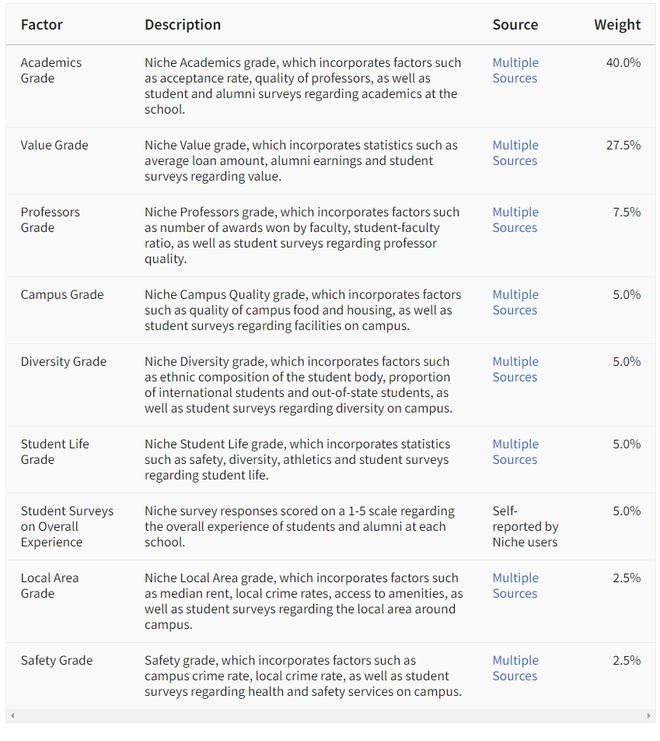Open Multiple Sources link for Campus Grade
660x741 pixels.
click(x=515, y=302)
